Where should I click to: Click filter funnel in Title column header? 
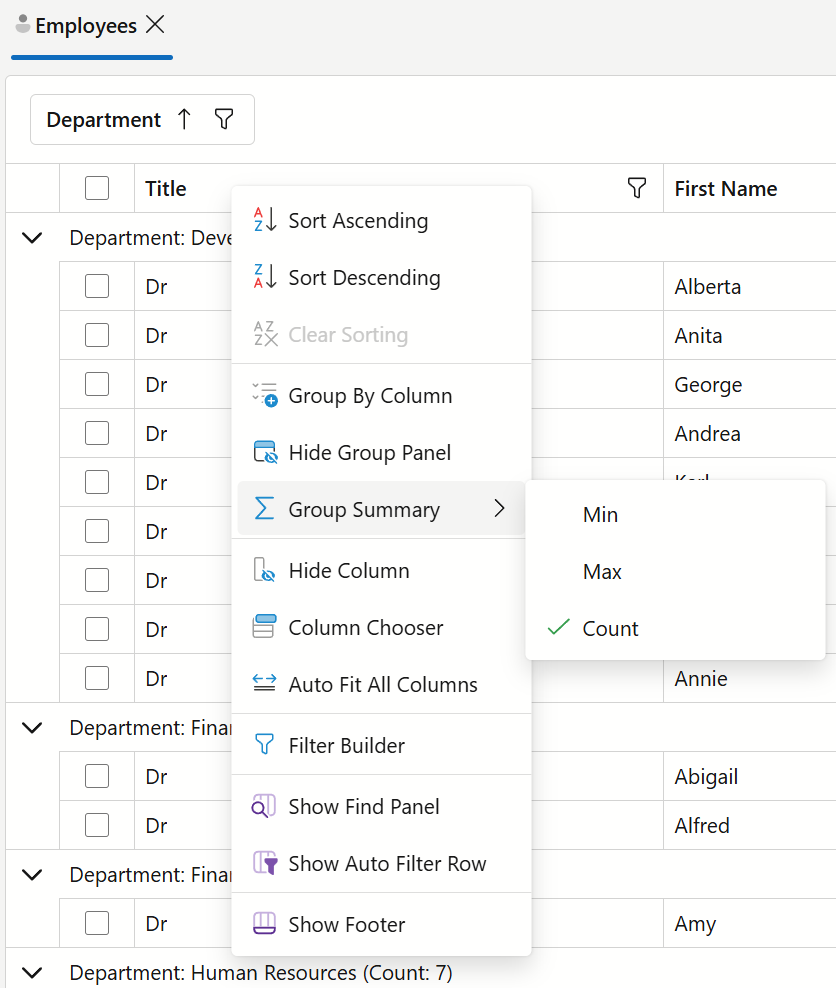637,188
